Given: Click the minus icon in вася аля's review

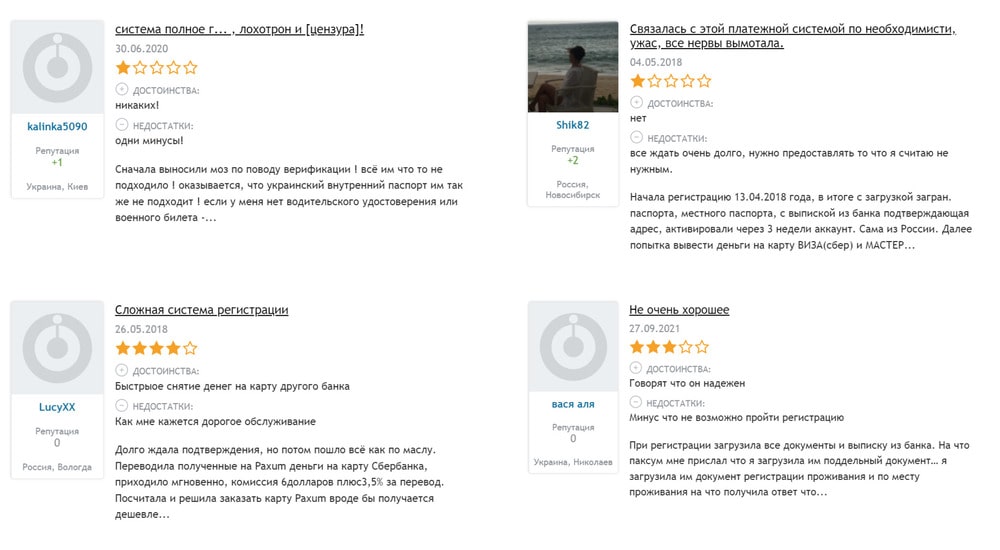Looking at the screenshot, I should click(x=636, y=403).
